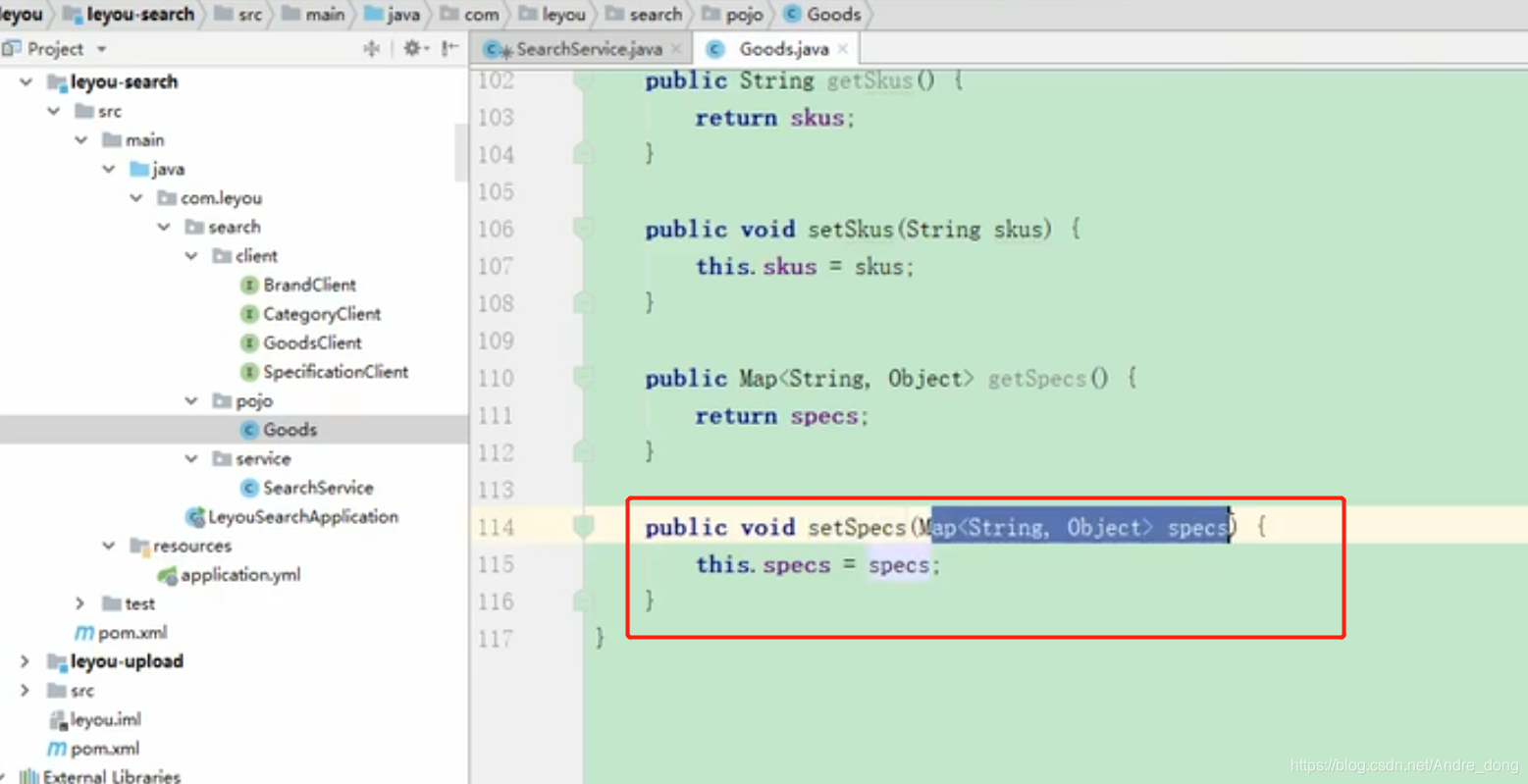This screenshot has height=784, width=1528.
Task: Select External Libraries node
Action: click(111, 776)
